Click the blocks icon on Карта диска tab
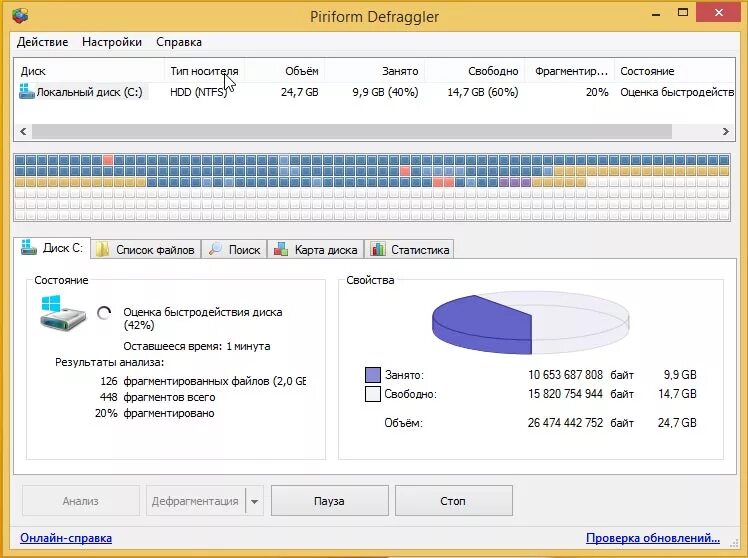This screenshot has width=748, height=558. [281, 249]
